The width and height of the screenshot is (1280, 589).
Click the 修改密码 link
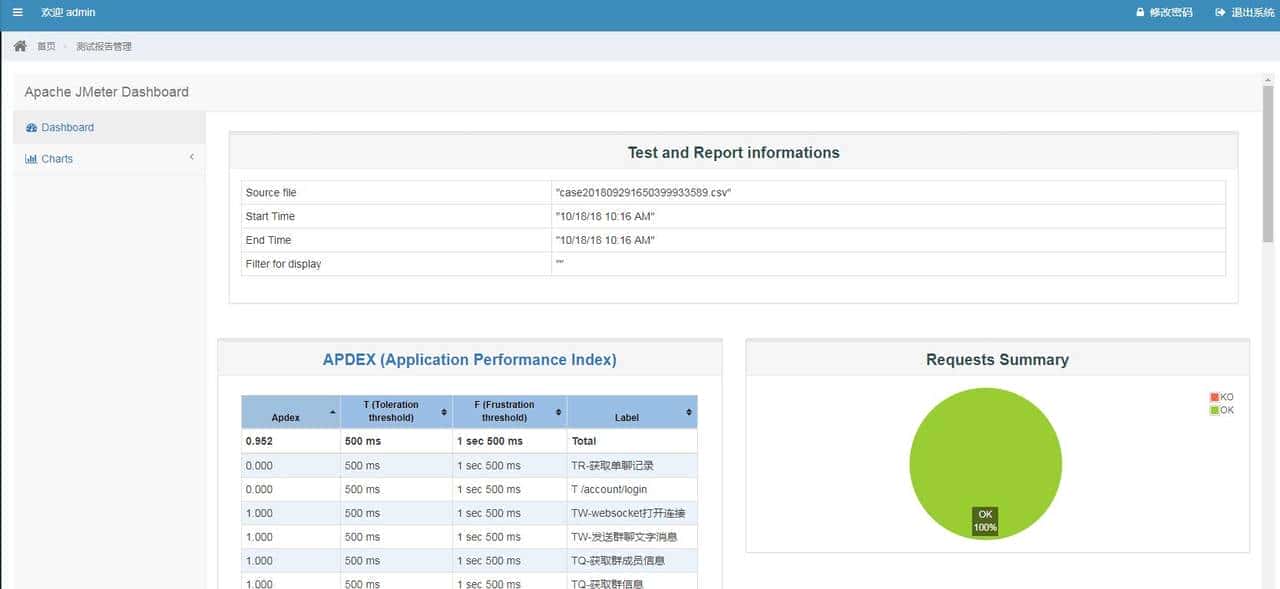[x=1171, y=13]
